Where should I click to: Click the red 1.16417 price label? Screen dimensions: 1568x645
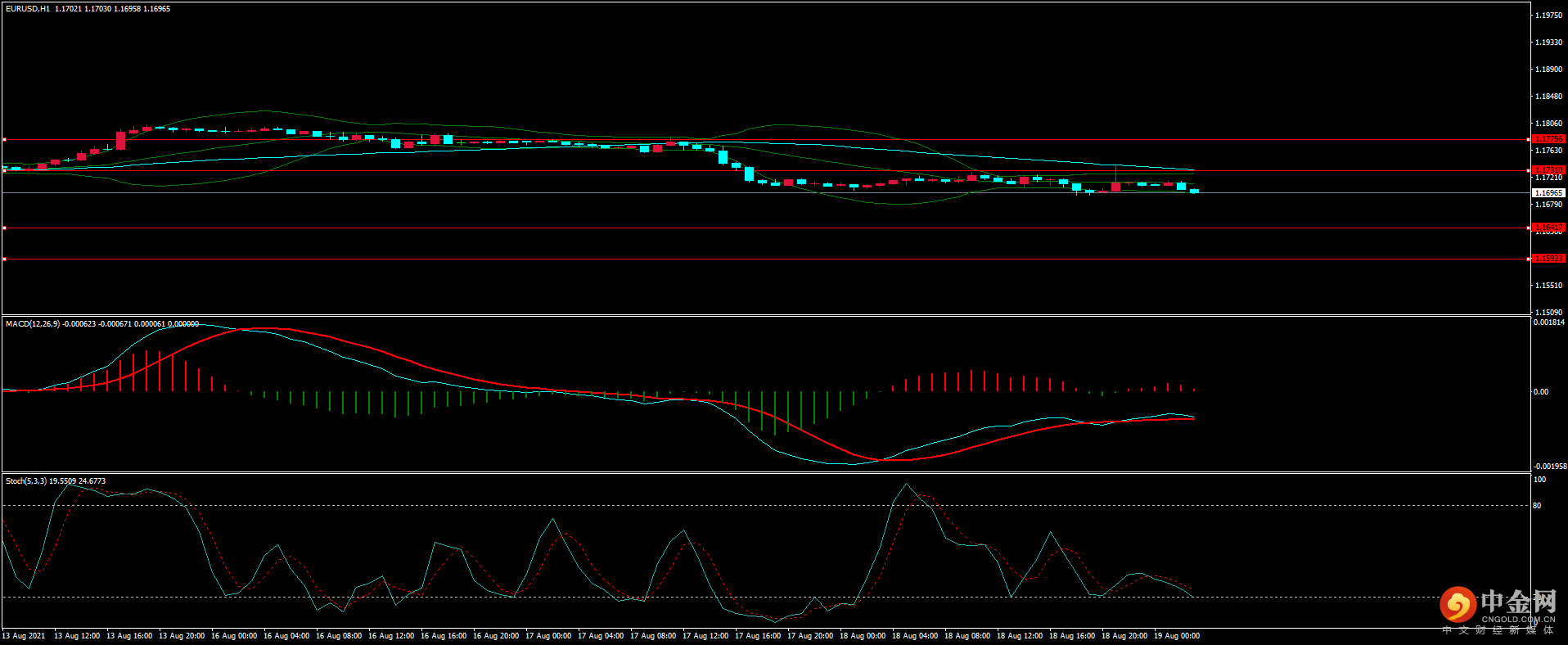(1548, 228)
